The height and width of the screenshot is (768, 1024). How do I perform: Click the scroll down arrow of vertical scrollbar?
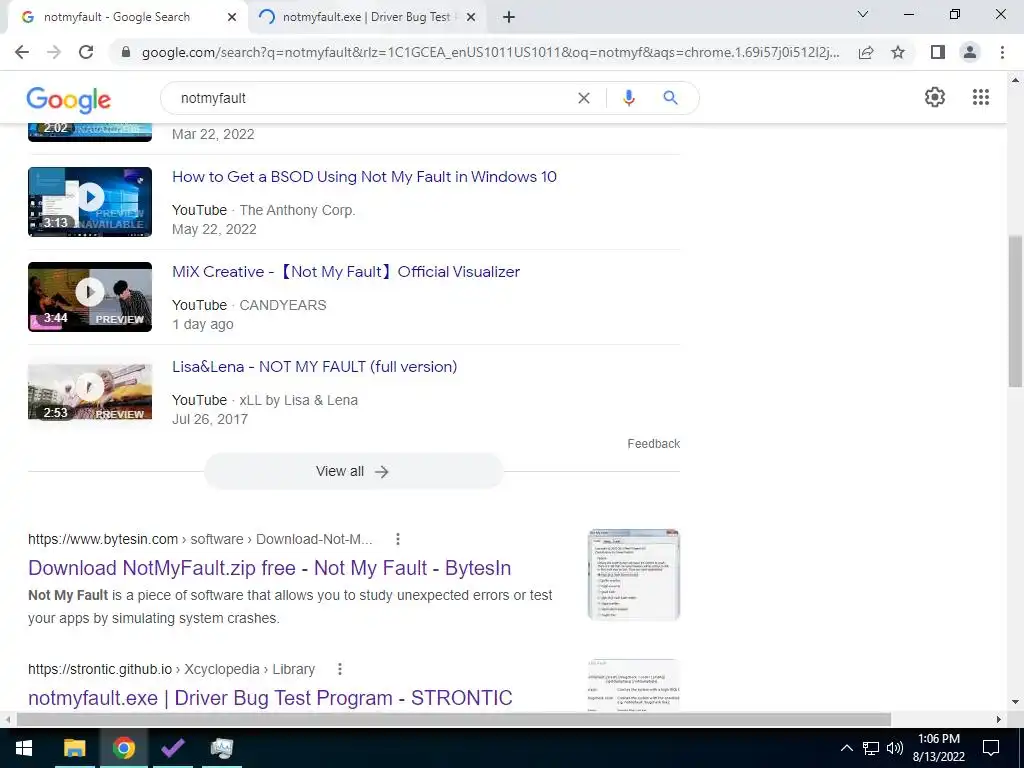[x=1015, y=703]
